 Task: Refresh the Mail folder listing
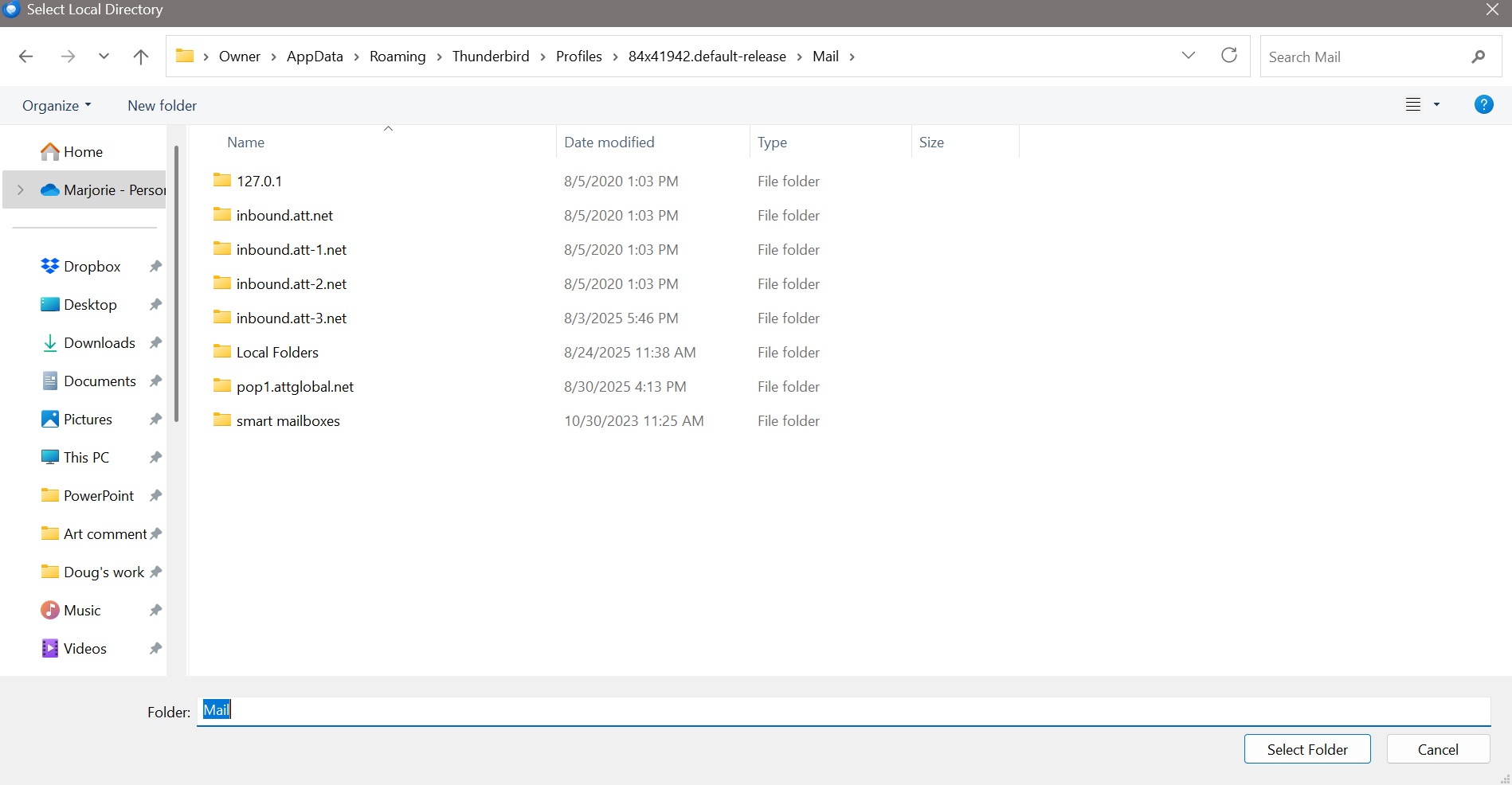click(x=1229, y=55)
